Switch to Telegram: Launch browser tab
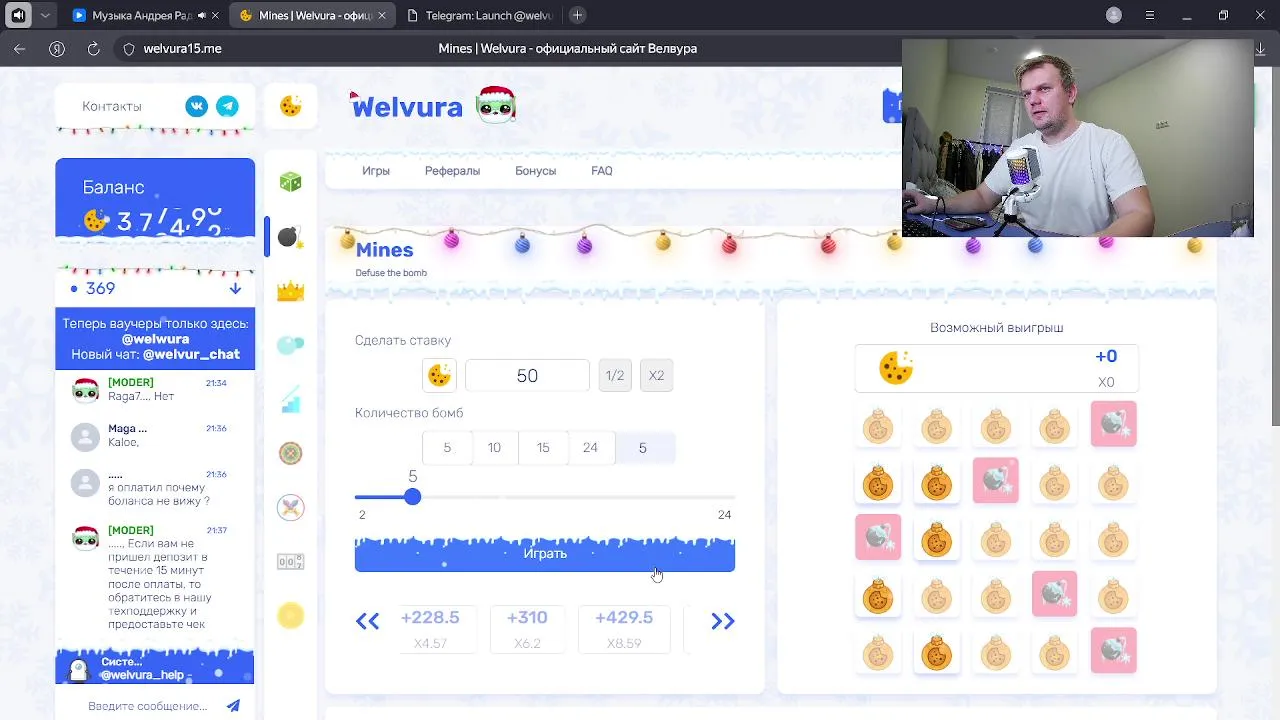 pyautogui.click(x=478, y=16)
